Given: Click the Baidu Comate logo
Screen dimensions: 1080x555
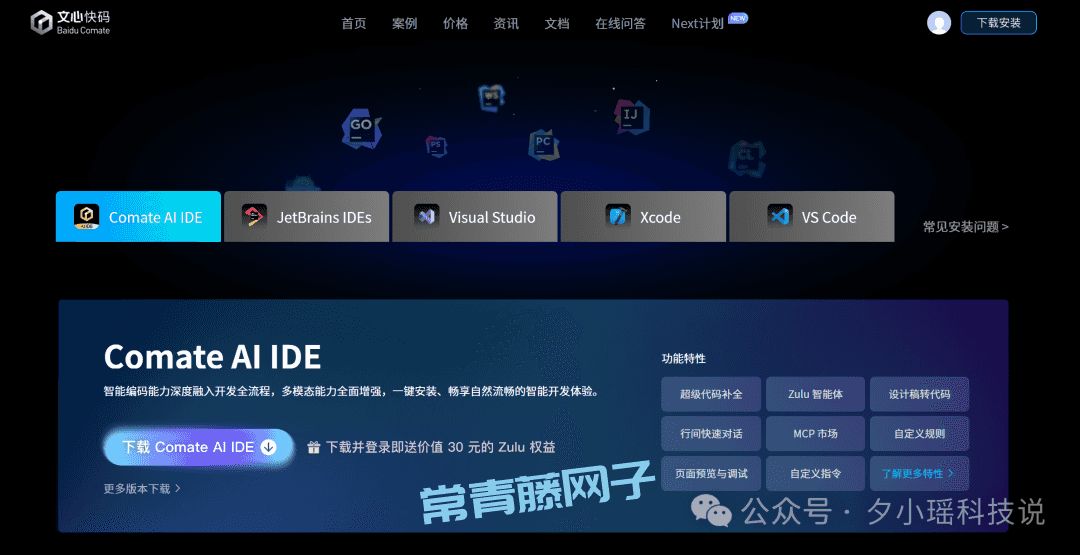Looking at the screenshot, I should click(x=70, y=23).
